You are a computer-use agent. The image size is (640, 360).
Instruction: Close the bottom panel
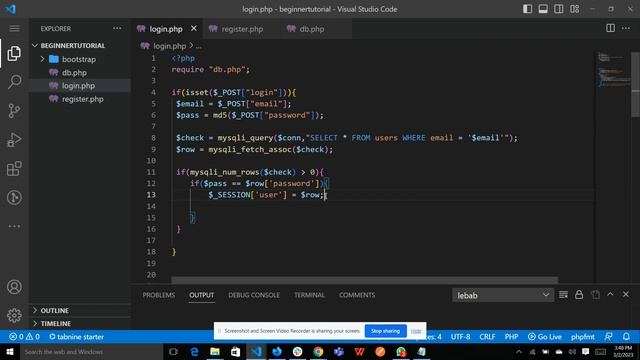coord(626,294)
